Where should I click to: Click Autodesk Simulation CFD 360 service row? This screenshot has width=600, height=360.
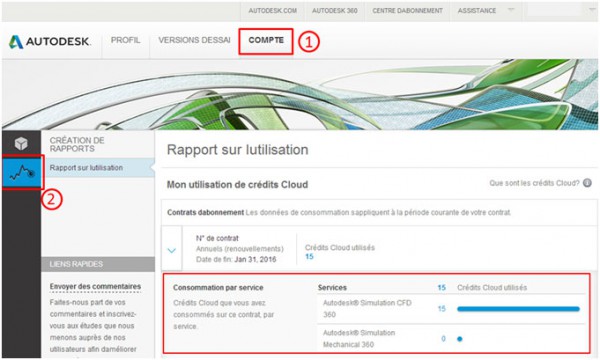(x=452, y=309)
